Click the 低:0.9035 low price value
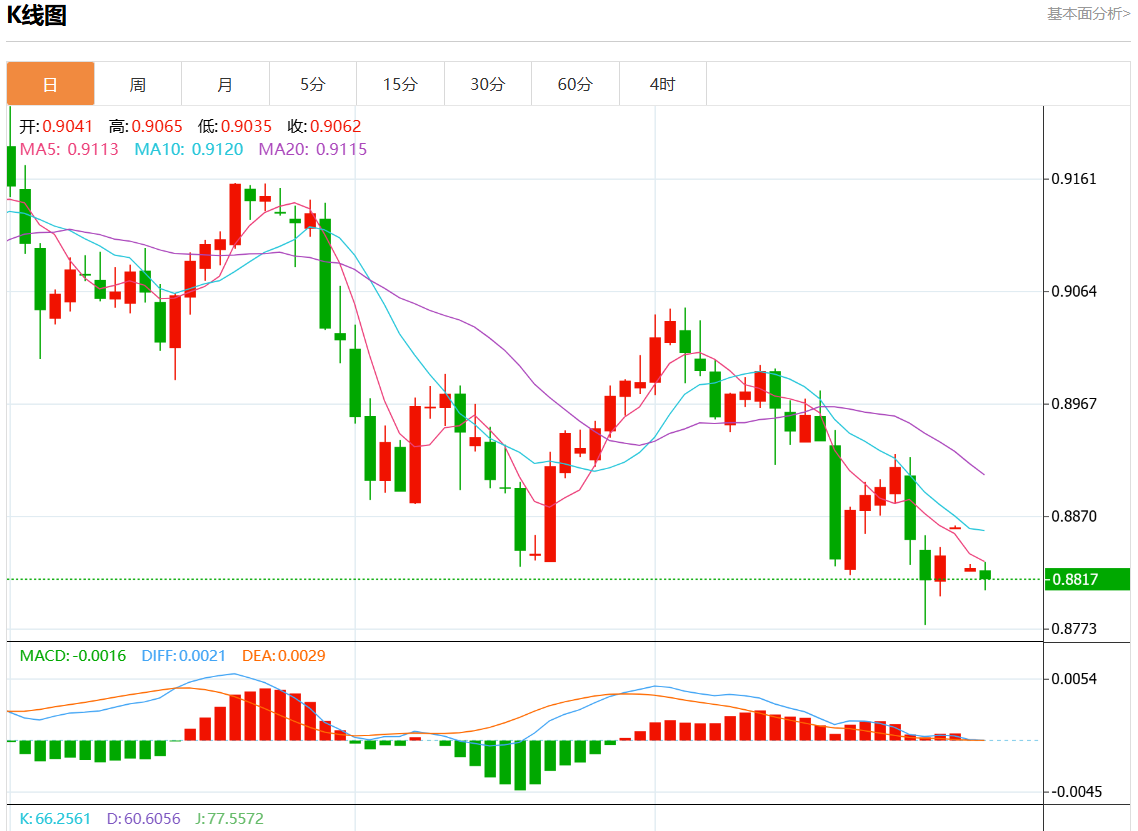Screen dimensions: 1138x831 point(234,126)
